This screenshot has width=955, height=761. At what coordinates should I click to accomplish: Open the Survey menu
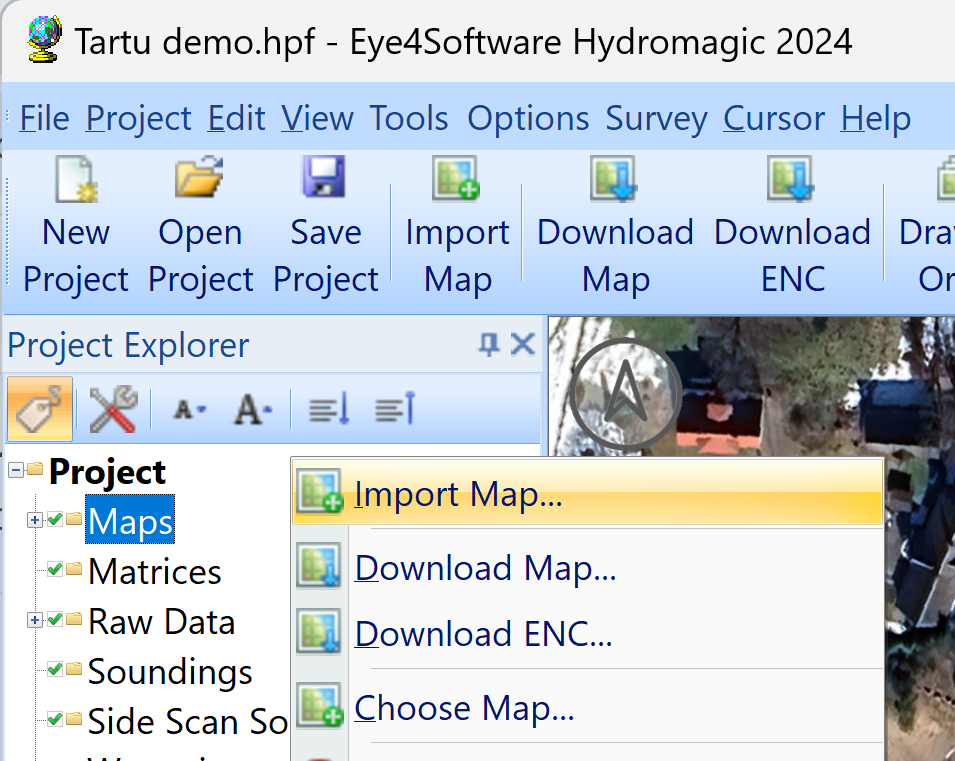point(656,118)
